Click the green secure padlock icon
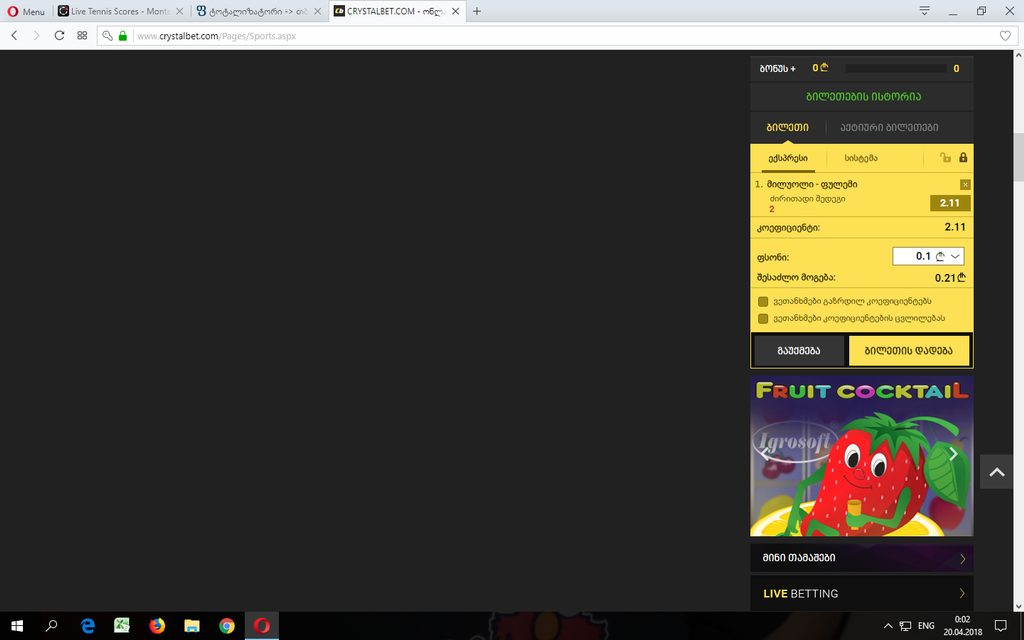 coord(122,36)
